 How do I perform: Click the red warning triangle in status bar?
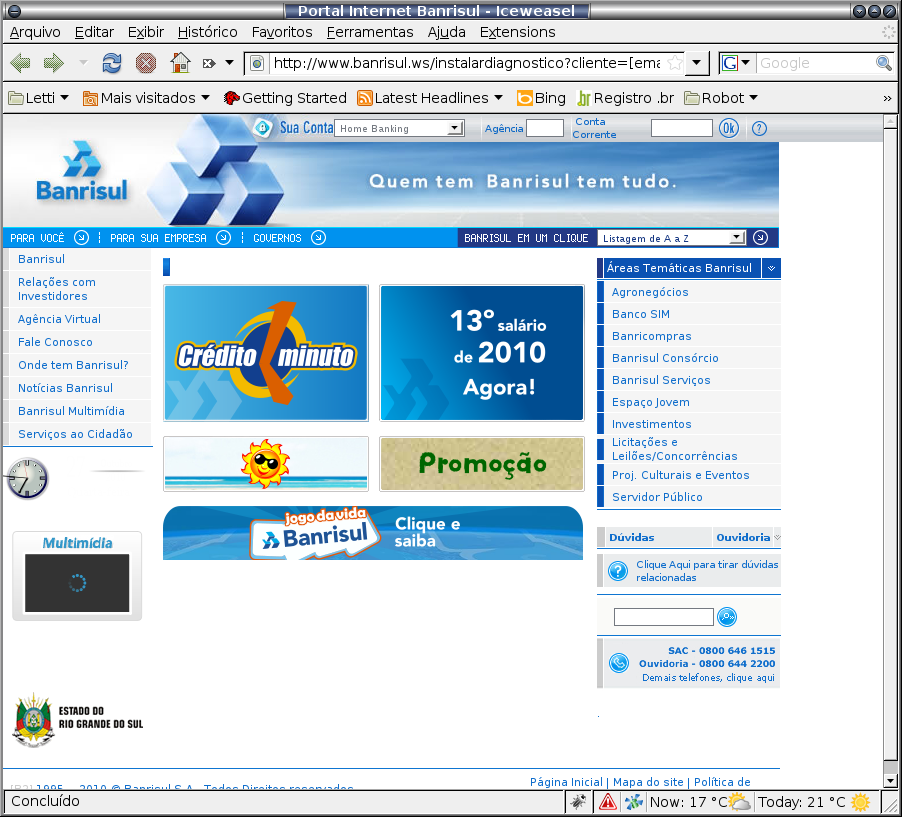coord(607,801)
